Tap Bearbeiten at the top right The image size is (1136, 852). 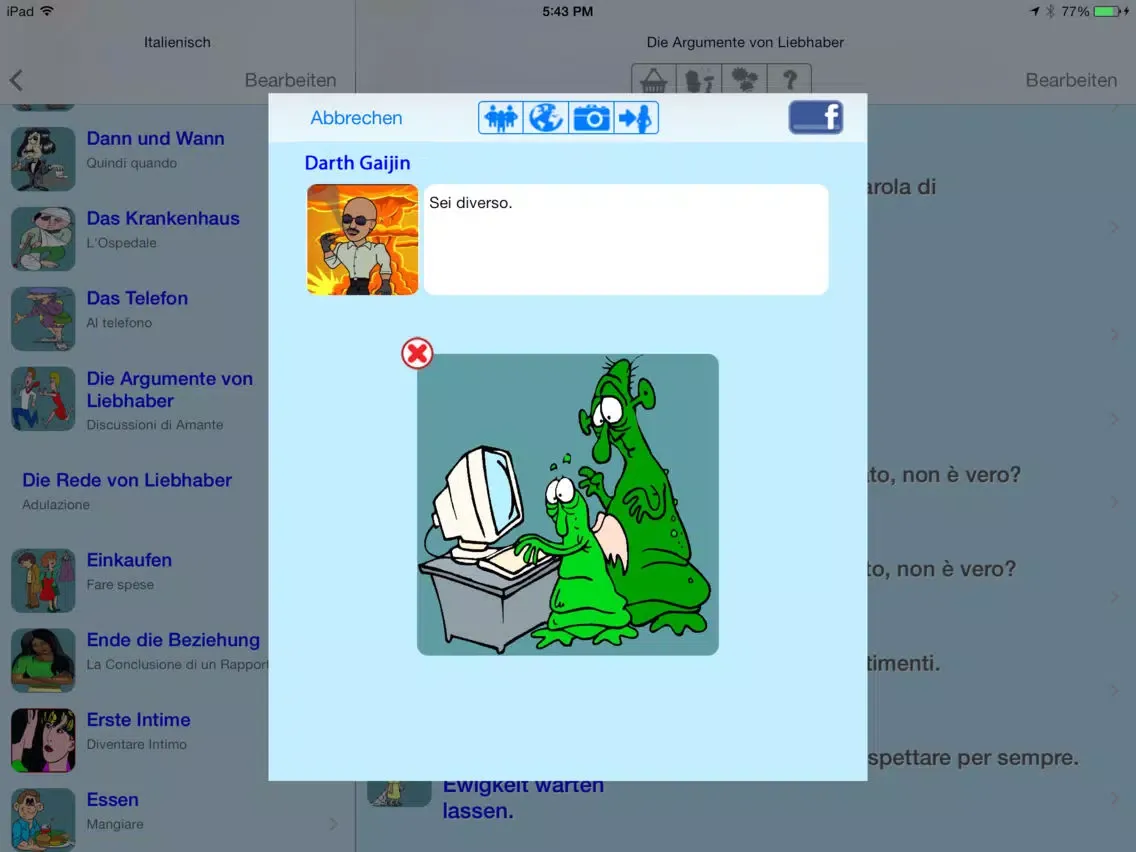tap(1071, 80)
